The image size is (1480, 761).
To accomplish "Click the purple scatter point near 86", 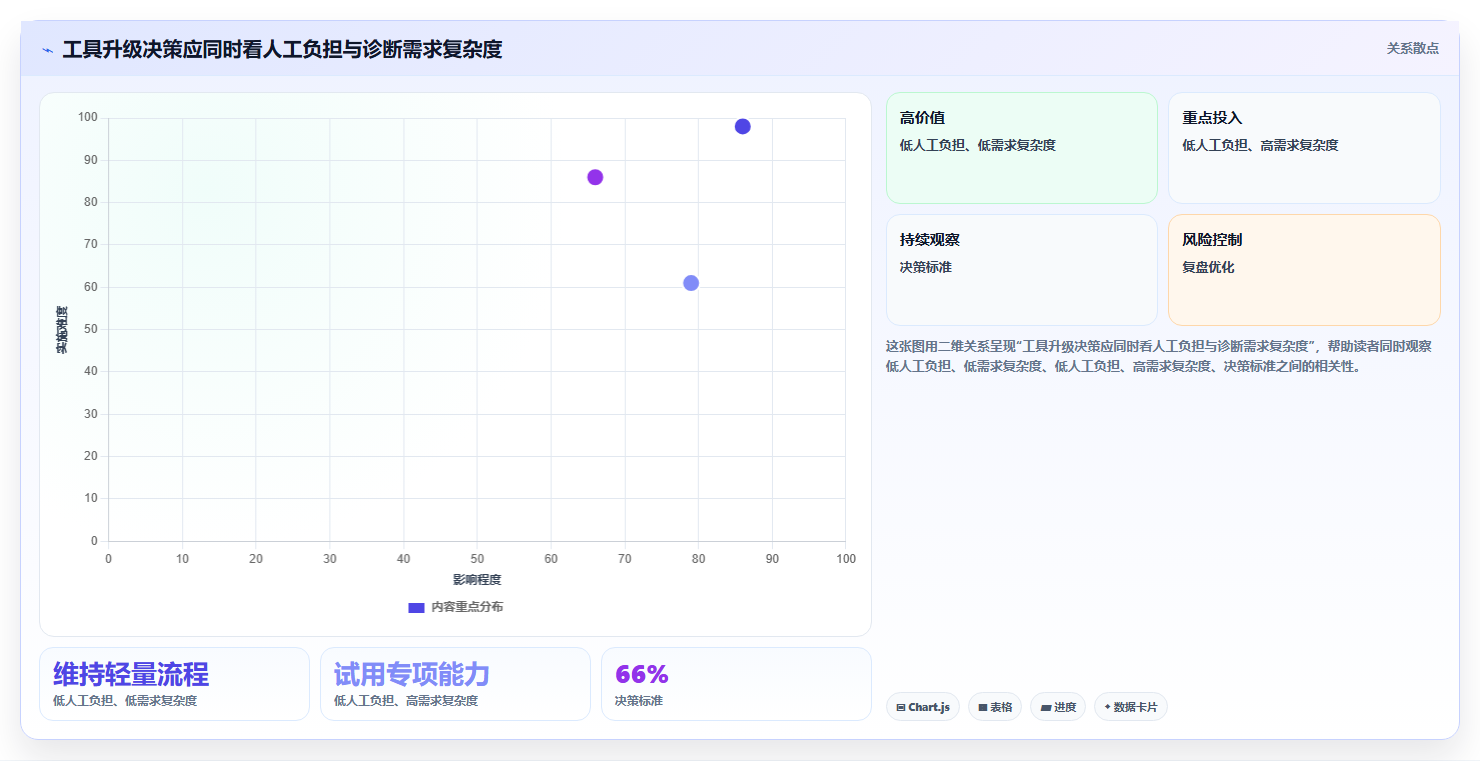I will (595, 177).
